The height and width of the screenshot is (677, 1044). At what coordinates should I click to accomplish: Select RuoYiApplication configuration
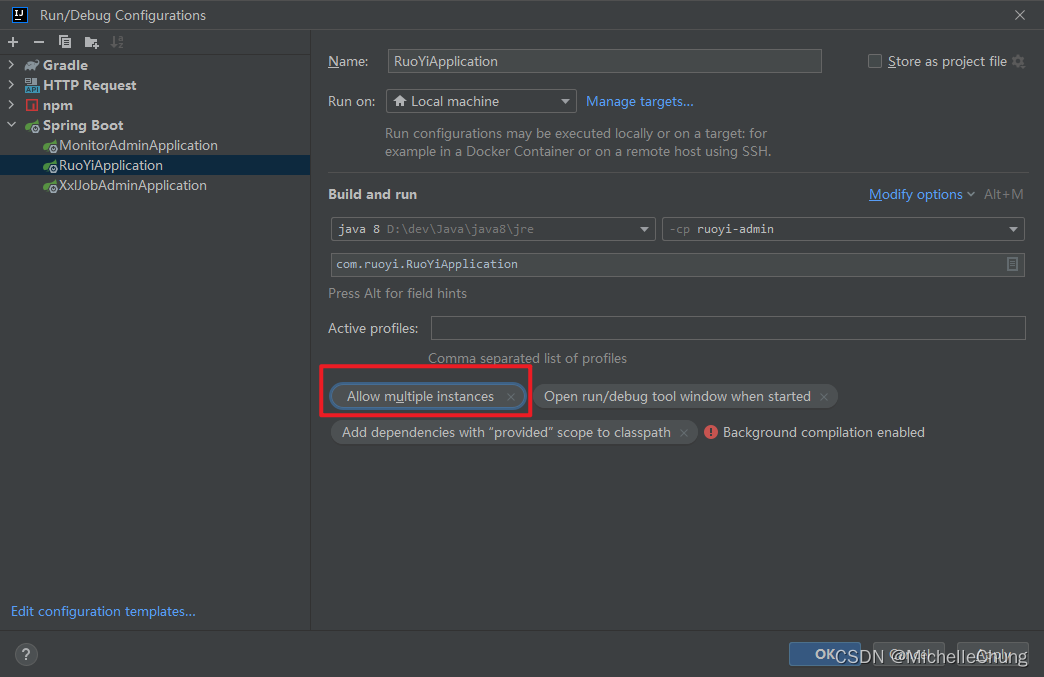[x=111, y=165]
